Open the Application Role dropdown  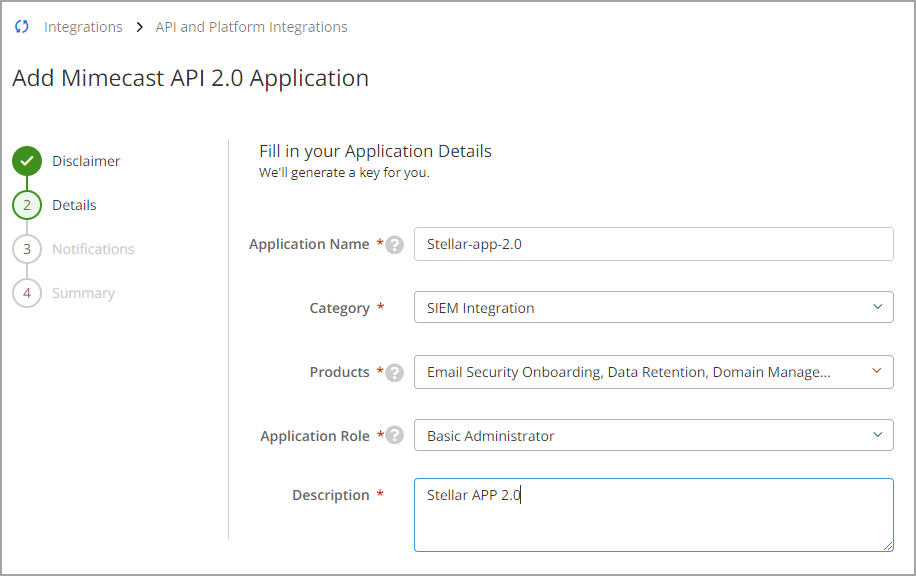653,436
